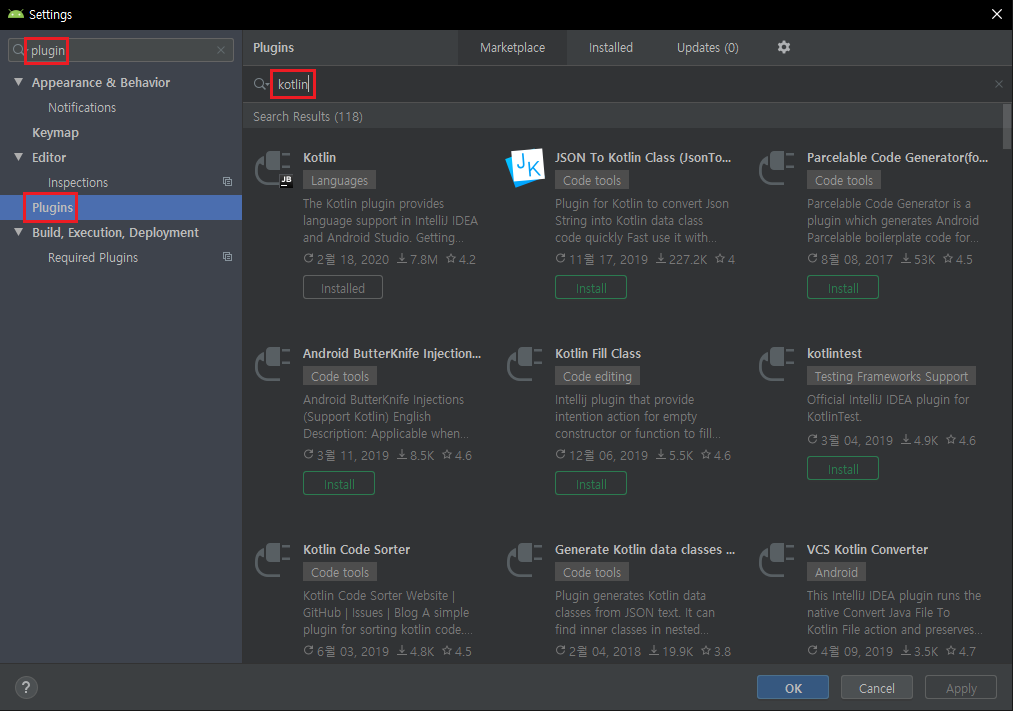Open JSON To Kotlin Class title
Screen dimensions: 1013x711
(x=643, y=157)
